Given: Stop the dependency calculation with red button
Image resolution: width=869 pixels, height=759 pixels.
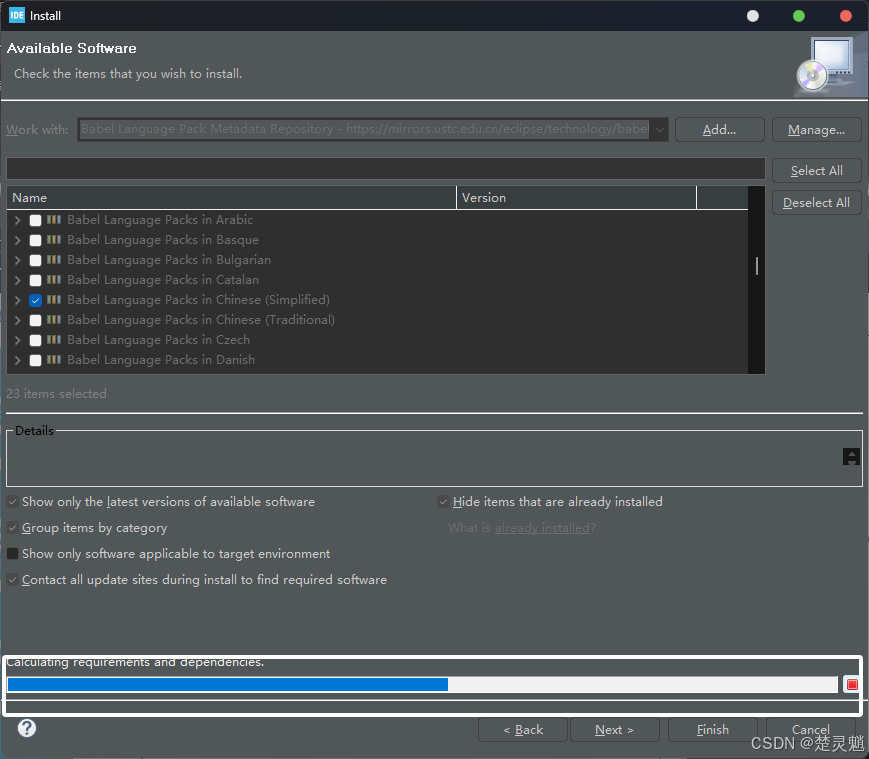Looking at the screenshot, I should pyautogui.click(x=852, y=684).
